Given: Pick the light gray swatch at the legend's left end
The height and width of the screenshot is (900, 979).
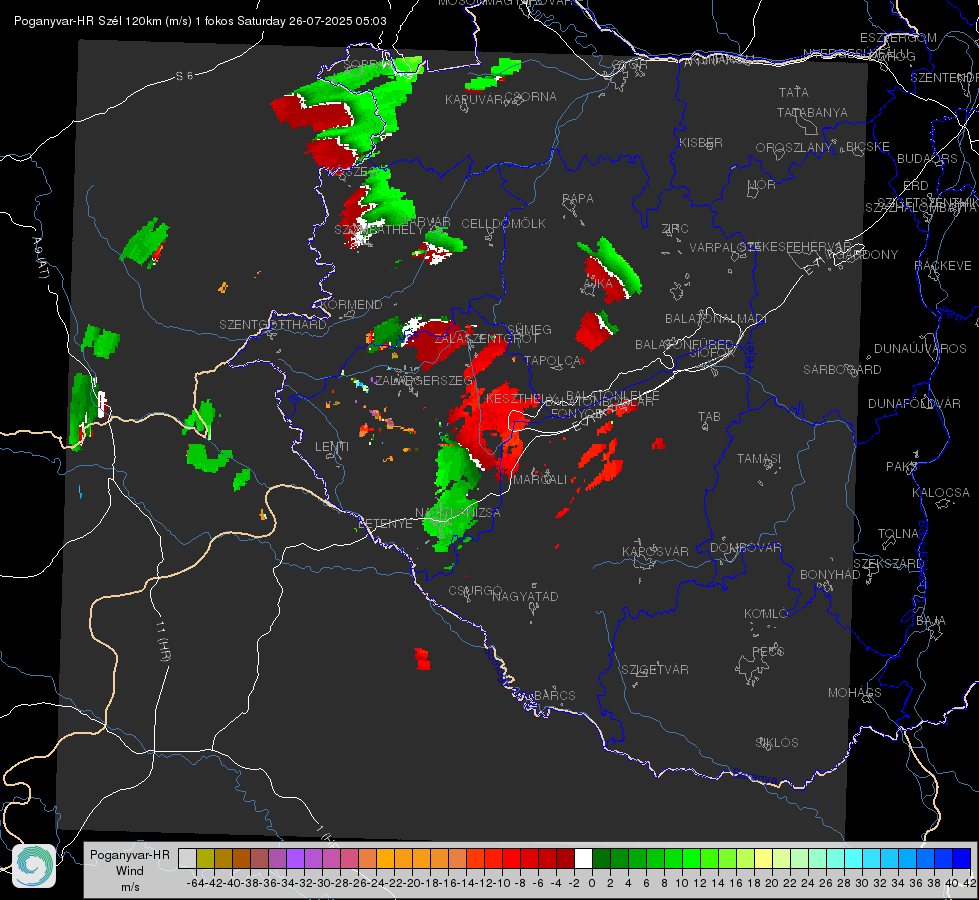Looking at the screenshot, I should tap(187, 858).
